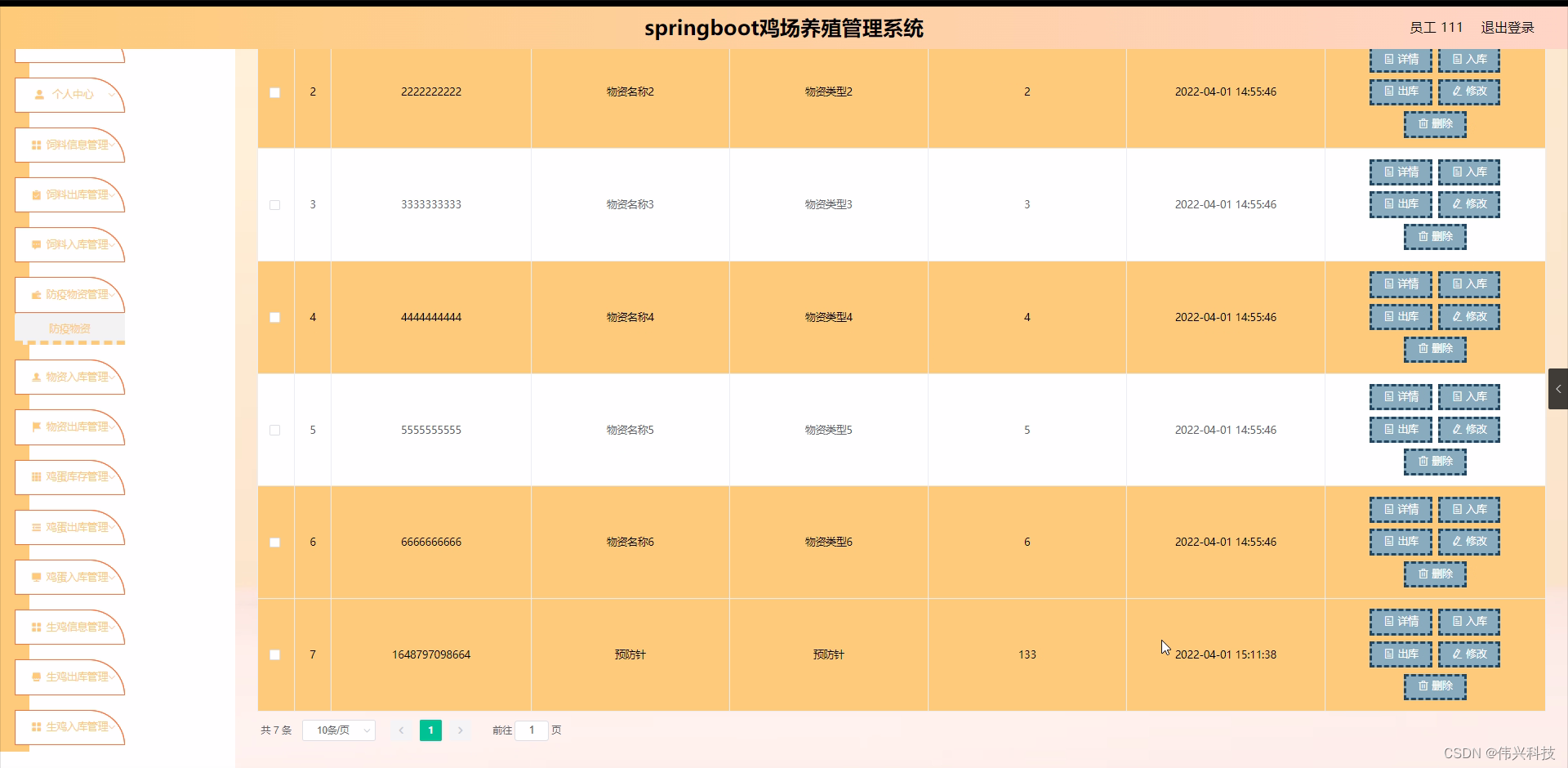Select the 饲料出库管理 clipboard icon
This screenshot has width=1568, height=768.
tap(35, 195)
